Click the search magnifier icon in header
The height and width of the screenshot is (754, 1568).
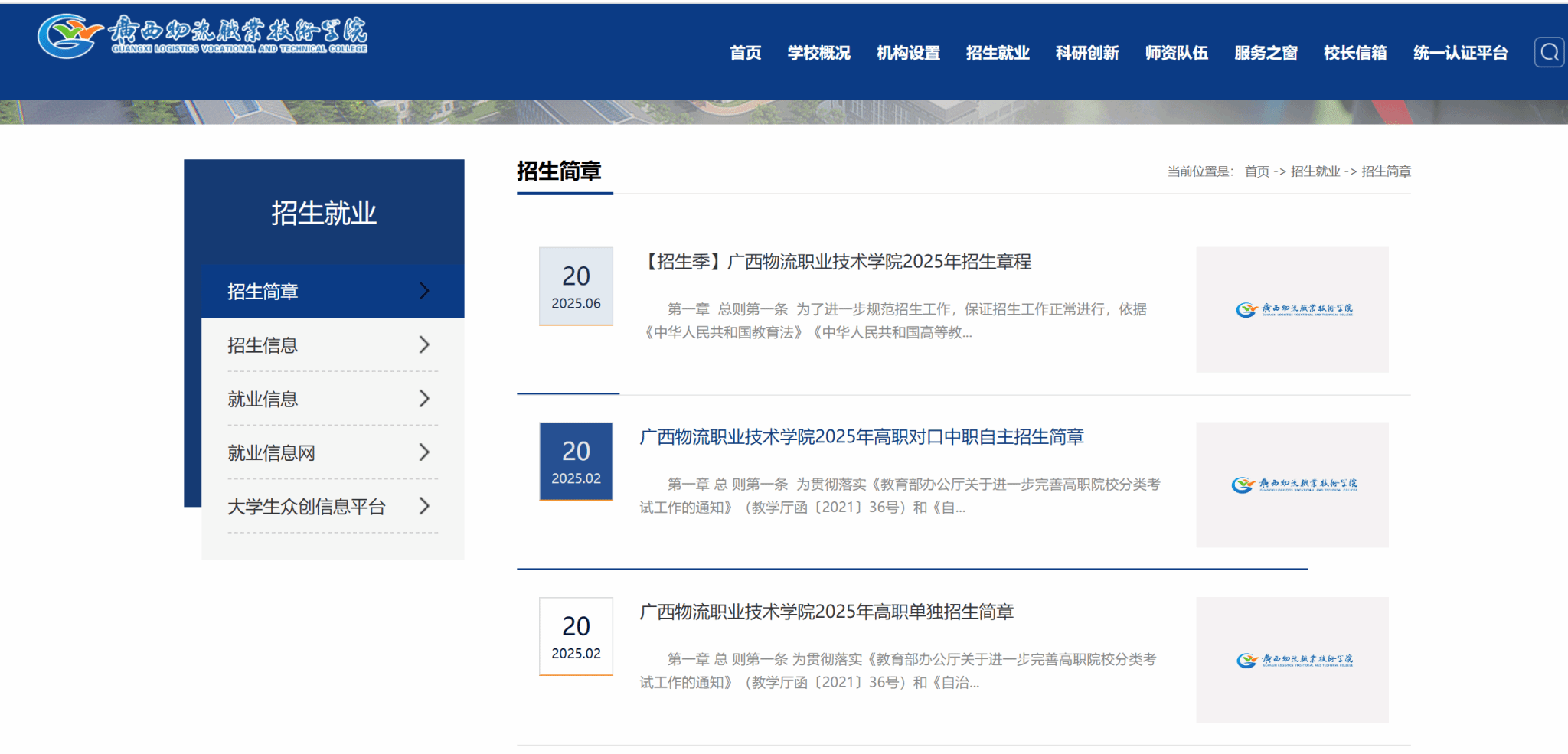1549,52
